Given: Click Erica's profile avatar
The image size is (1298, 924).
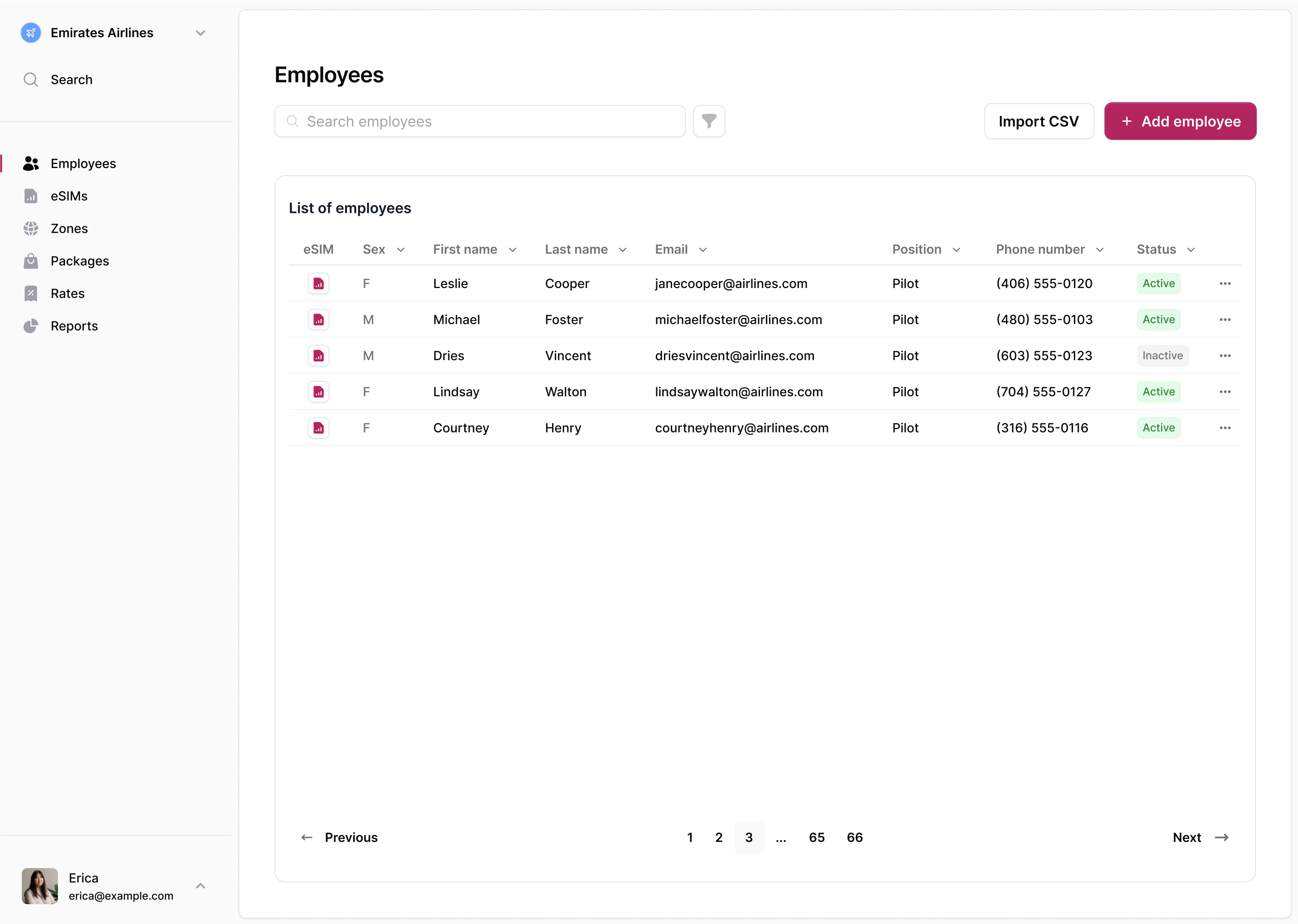Looking at the screenshot, I should tap(40, 886).
